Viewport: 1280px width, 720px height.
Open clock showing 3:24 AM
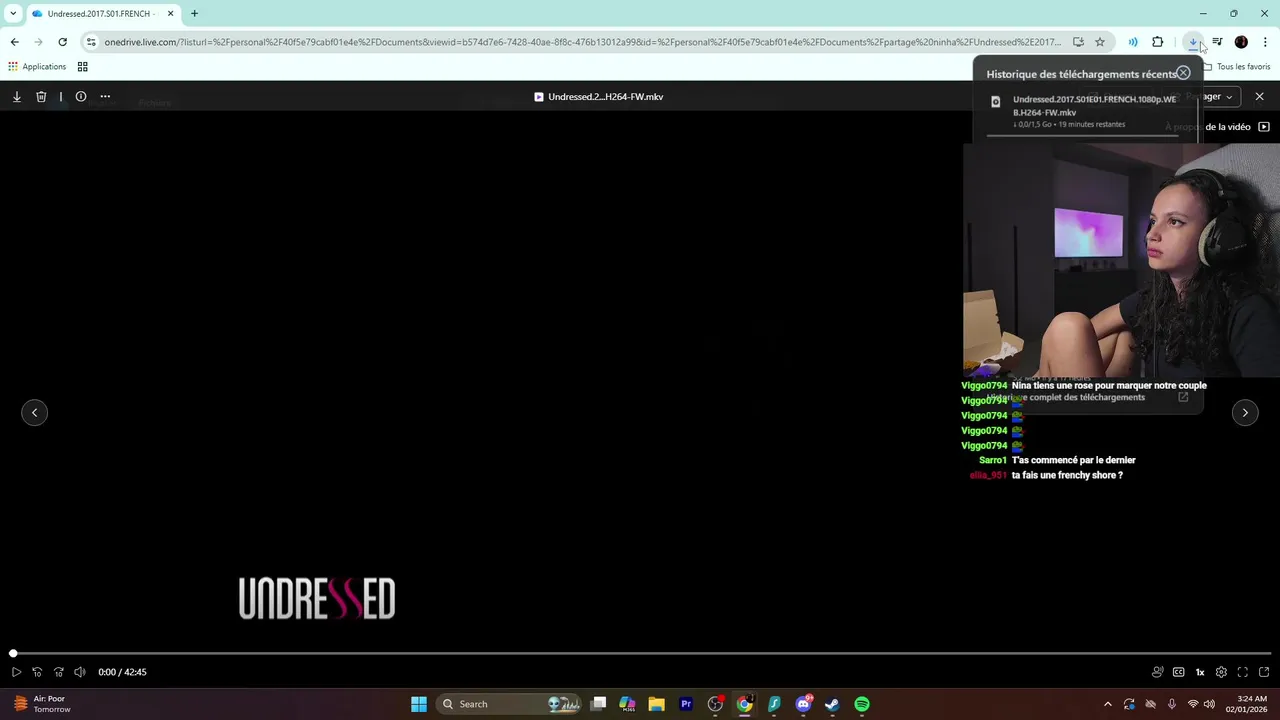click(x=1245, y=704)
